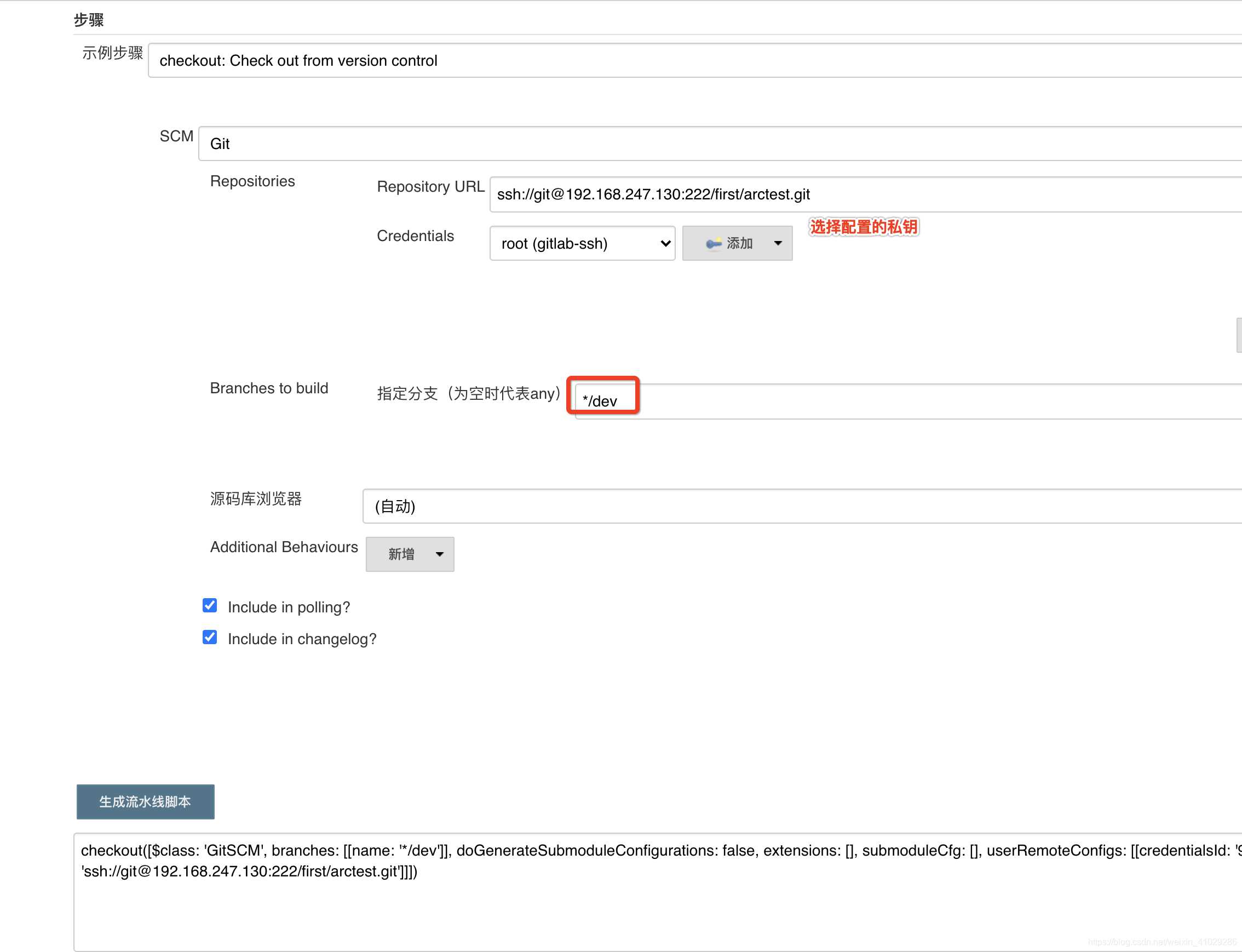This screenshot has height=952, width=1242.
Task: Click the 生成流水线脚本 button
Action: (x=146, y=802)
